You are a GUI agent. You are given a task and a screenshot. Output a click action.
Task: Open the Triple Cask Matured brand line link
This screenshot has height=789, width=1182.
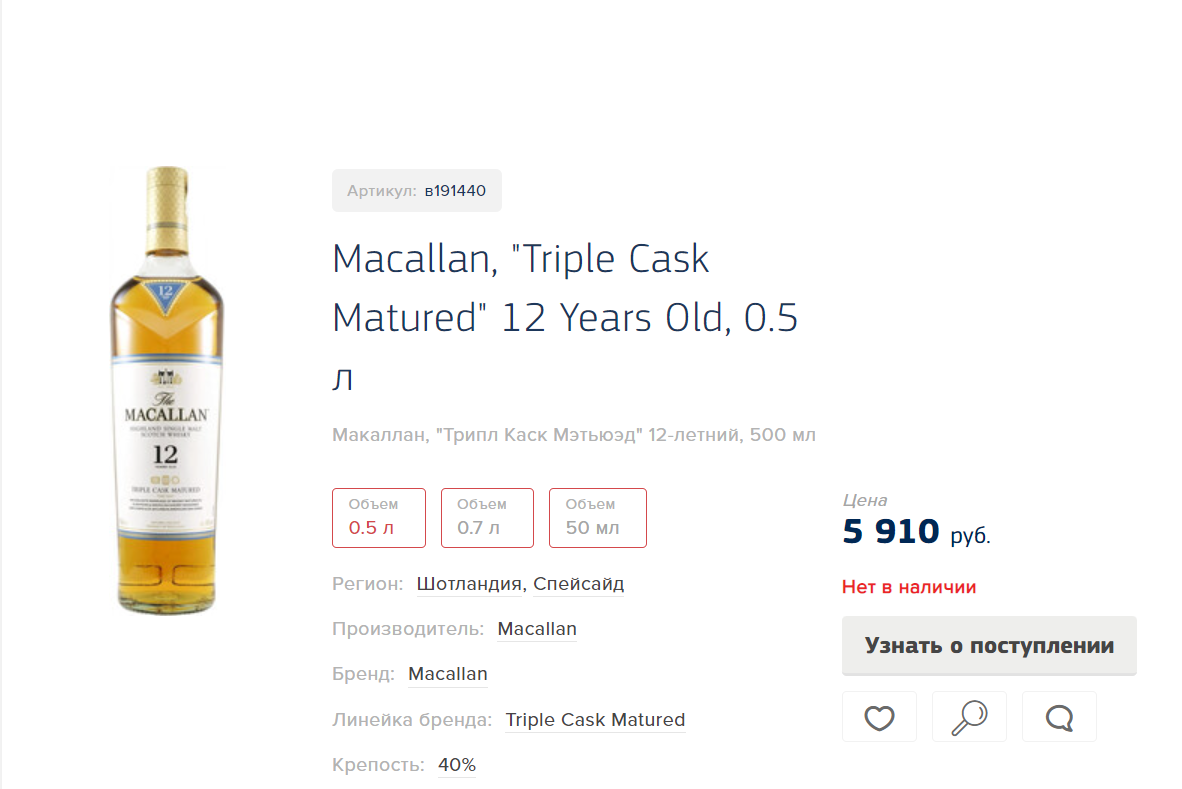point(595,720)
